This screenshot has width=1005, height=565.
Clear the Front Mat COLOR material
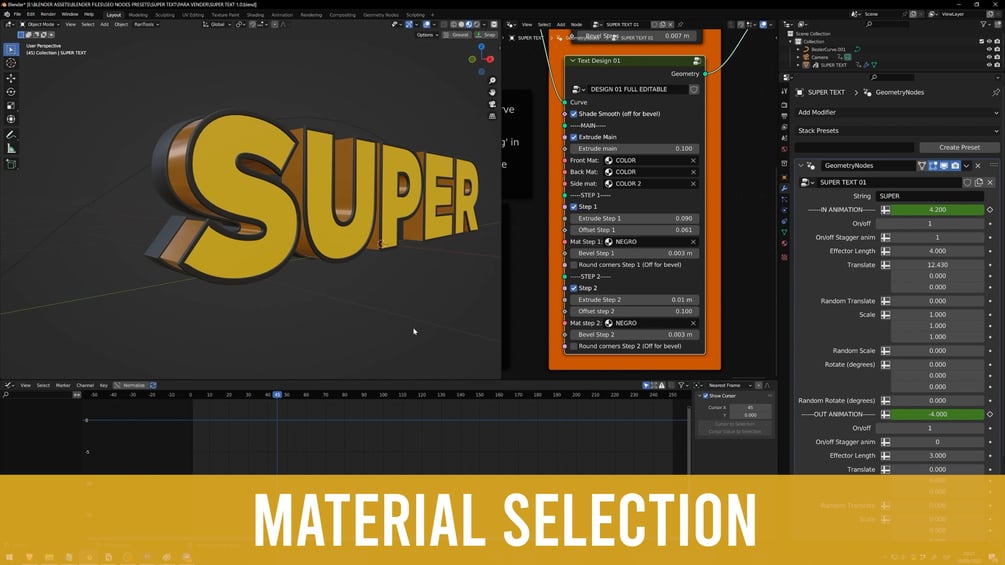coord(693,160)
